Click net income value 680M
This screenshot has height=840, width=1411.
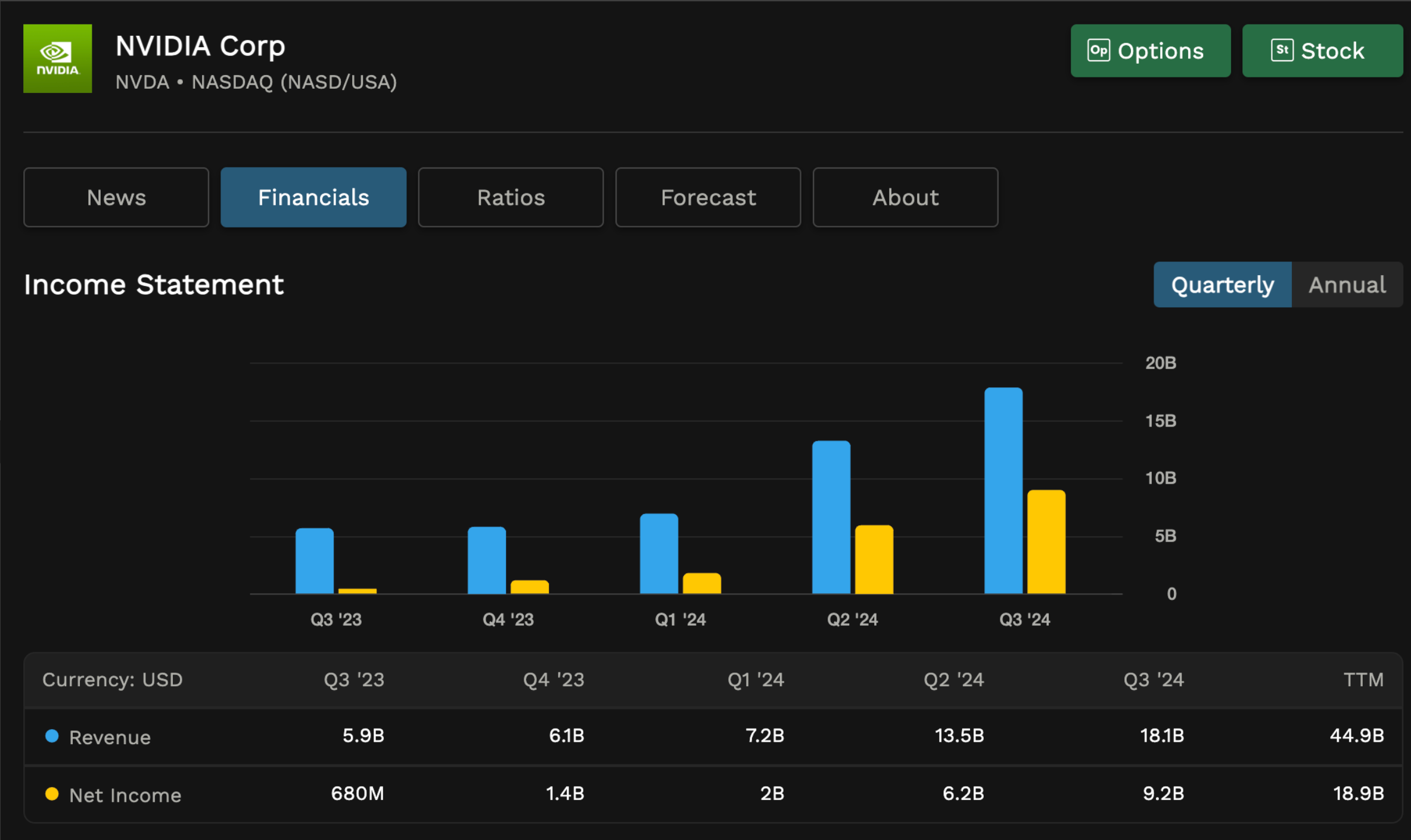coord(358,794)
